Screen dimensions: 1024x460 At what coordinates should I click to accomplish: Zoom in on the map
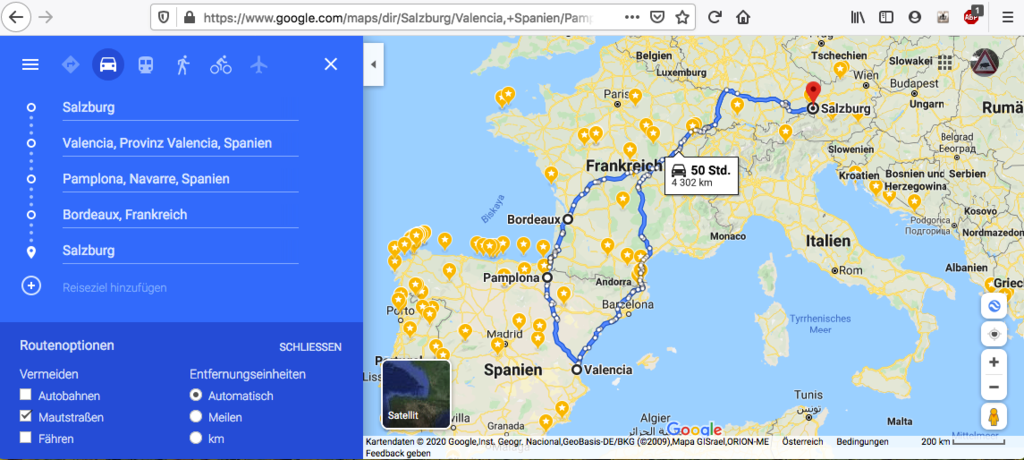[994, 362]
